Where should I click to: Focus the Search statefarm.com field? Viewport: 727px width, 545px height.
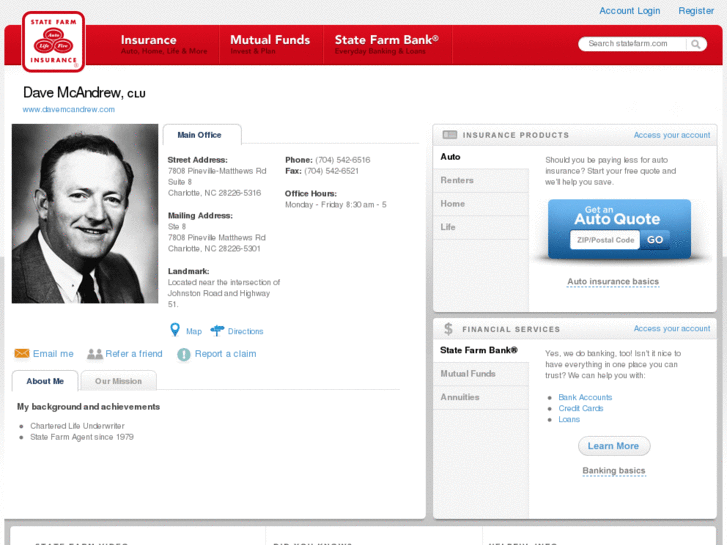632,44
